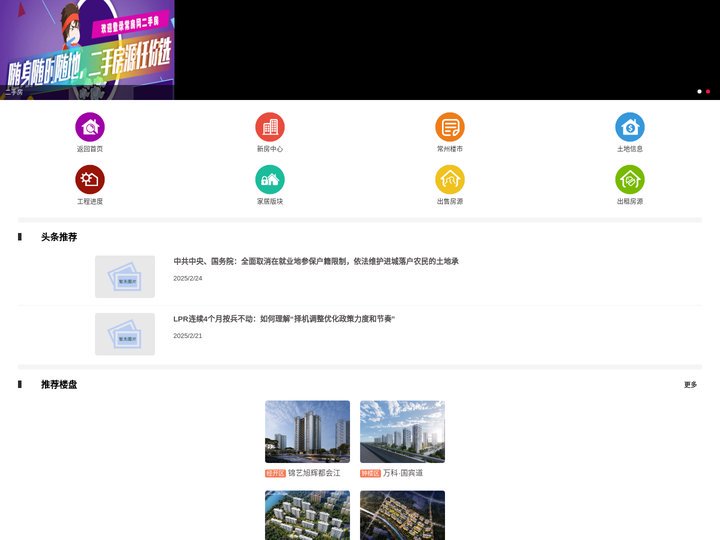Open the 出售房源 yellow house icon
This screenshot has width=720, height=540.
coord(450,180)
